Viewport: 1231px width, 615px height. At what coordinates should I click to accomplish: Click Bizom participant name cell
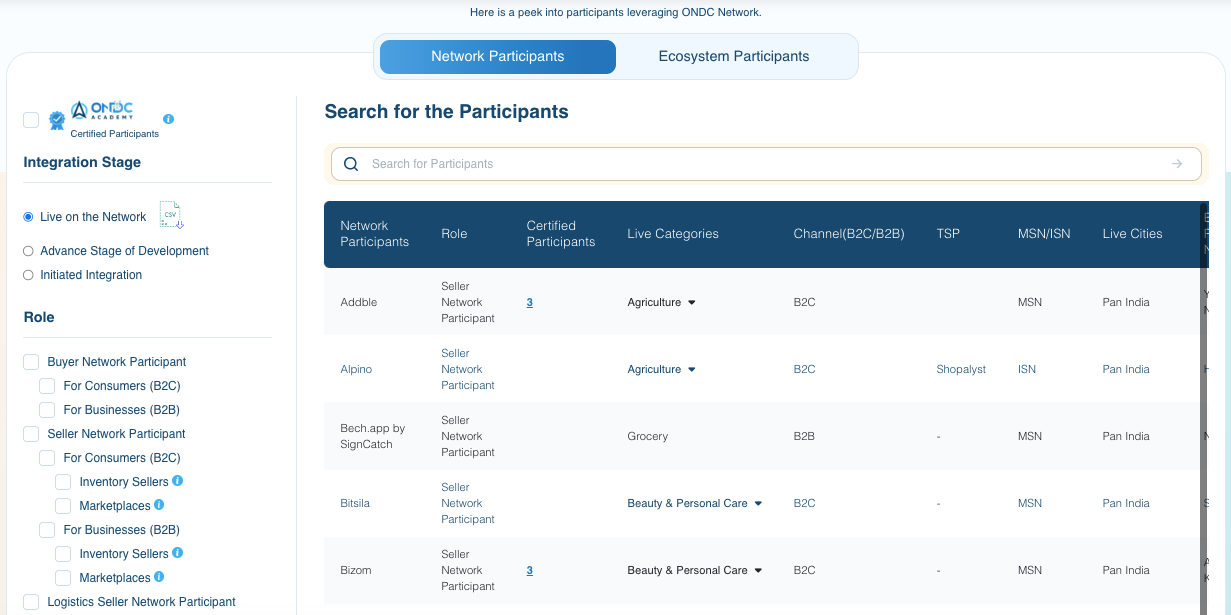[x=356, y=570]
